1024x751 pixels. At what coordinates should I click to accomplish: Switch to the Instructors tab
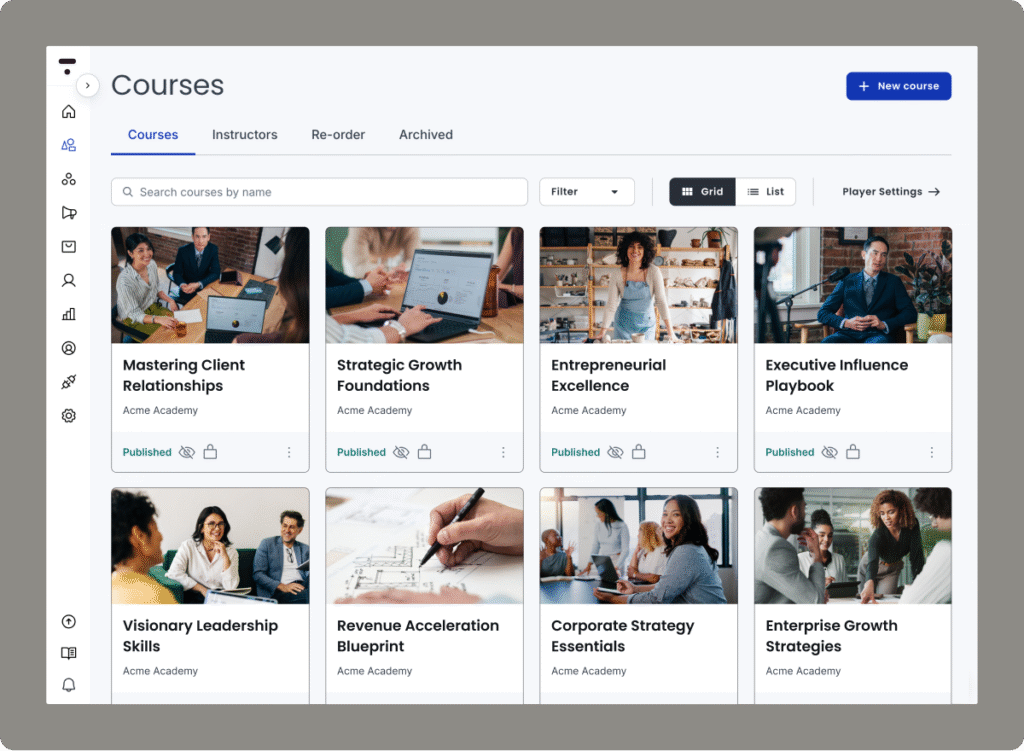pos(244,134)
